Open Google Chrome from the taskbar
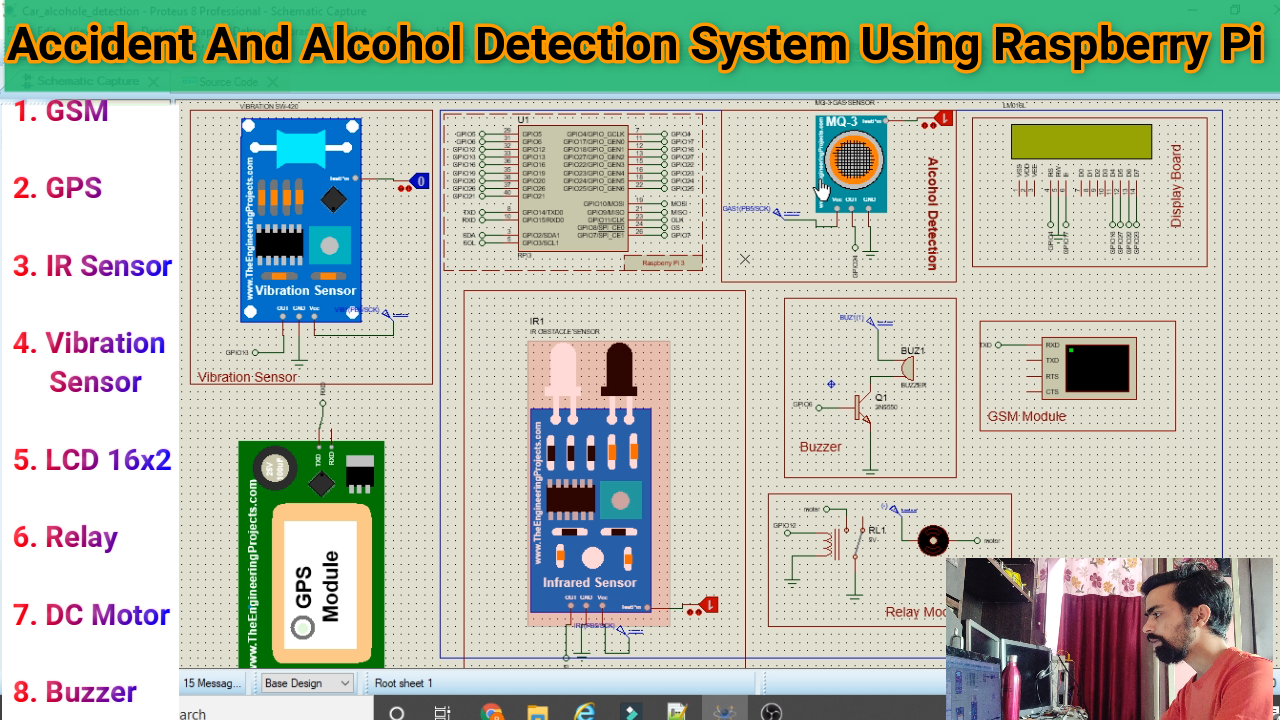Image resolution: width=1280 pixels, height=720 pixels. [x=491, y=712]
